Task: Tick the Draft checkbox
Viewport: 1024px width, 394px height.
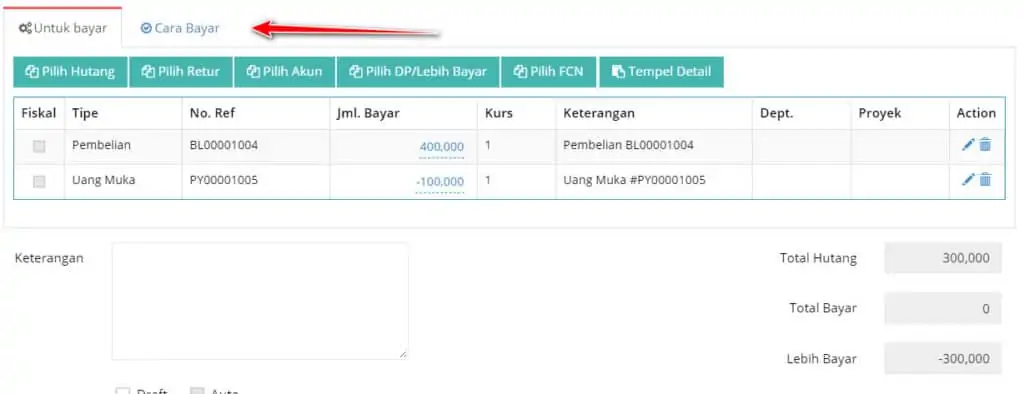Action: (123, 392)
